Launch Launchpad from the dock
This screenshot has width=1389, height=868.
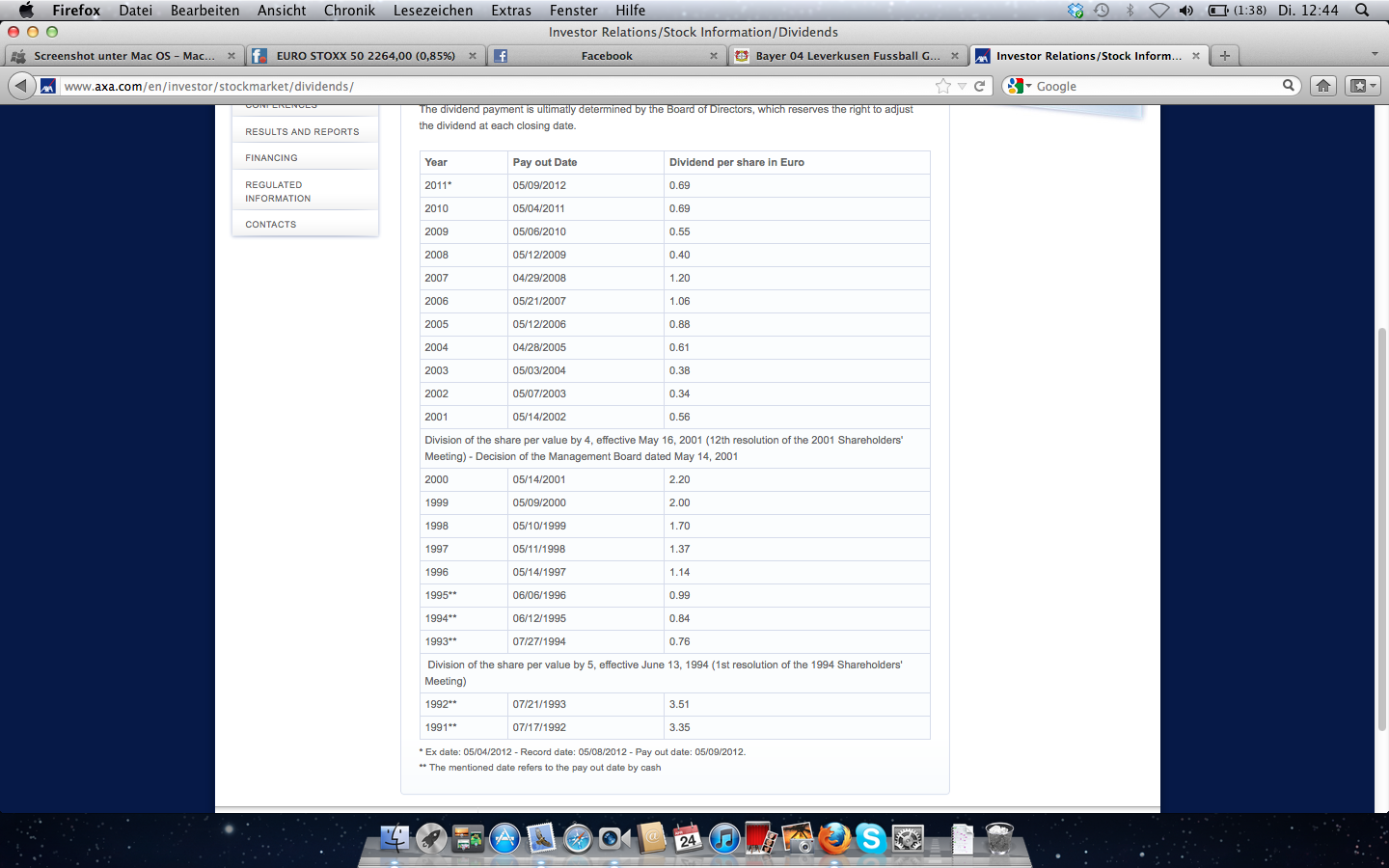[430, 837]
